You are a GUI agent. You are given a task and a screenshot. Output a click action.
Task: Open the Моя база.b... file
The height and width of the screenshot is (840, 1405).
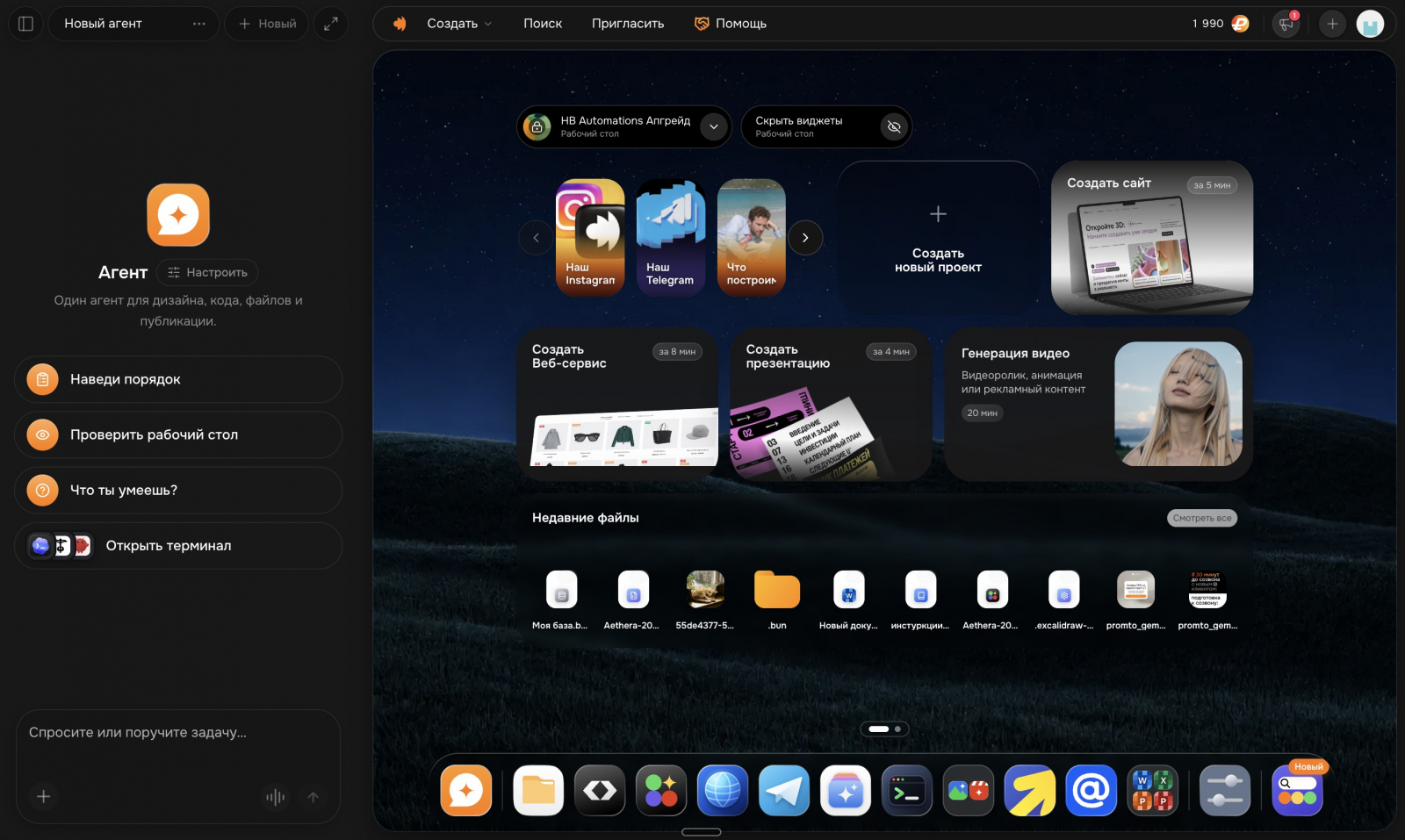pos(560,599)
